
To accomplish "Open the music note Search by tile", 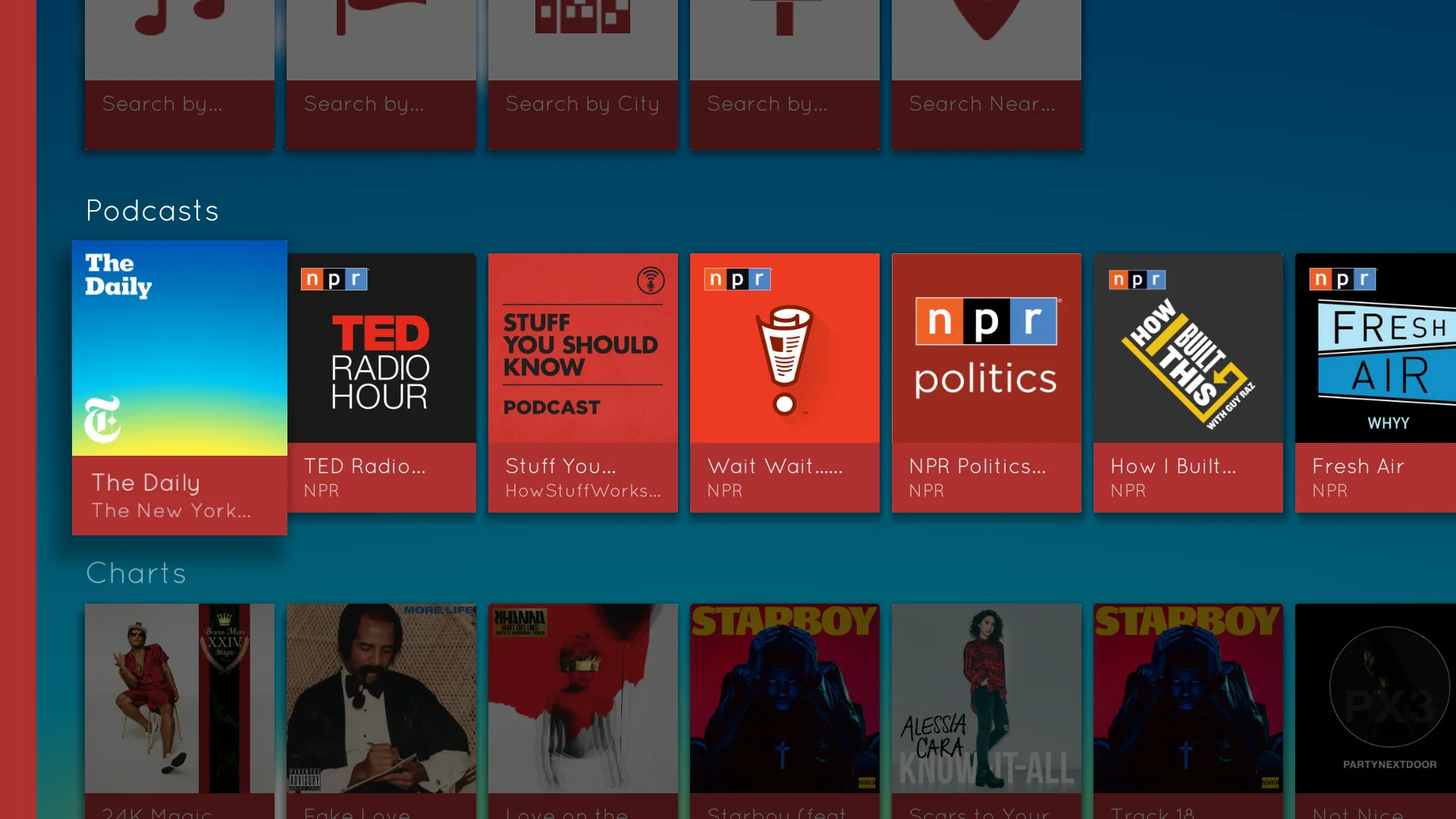I will click(x=180, y=74).
